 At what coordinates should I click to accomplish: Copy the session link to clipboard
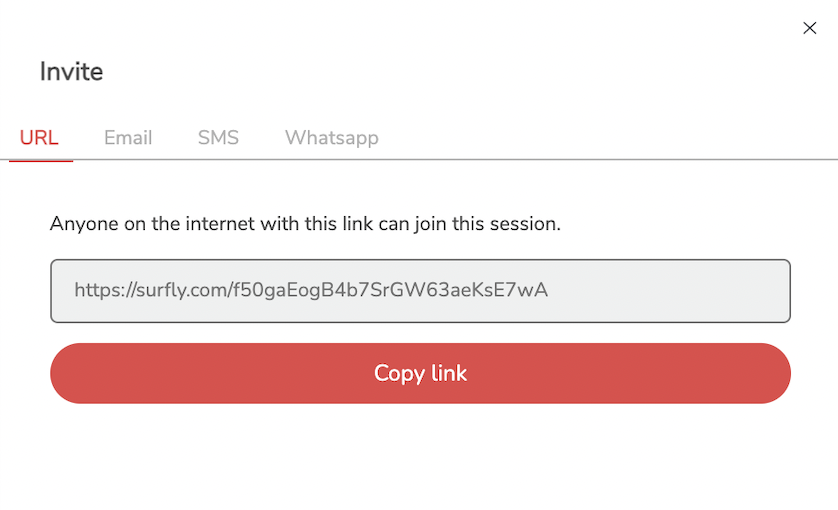click(420, 373)
